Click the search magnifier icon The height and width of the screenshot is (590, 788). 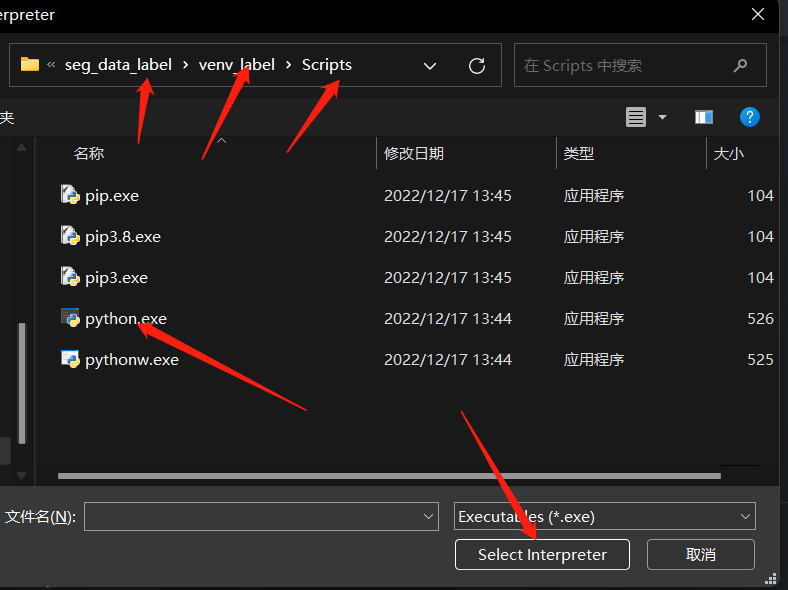click(x=740, y=65)
